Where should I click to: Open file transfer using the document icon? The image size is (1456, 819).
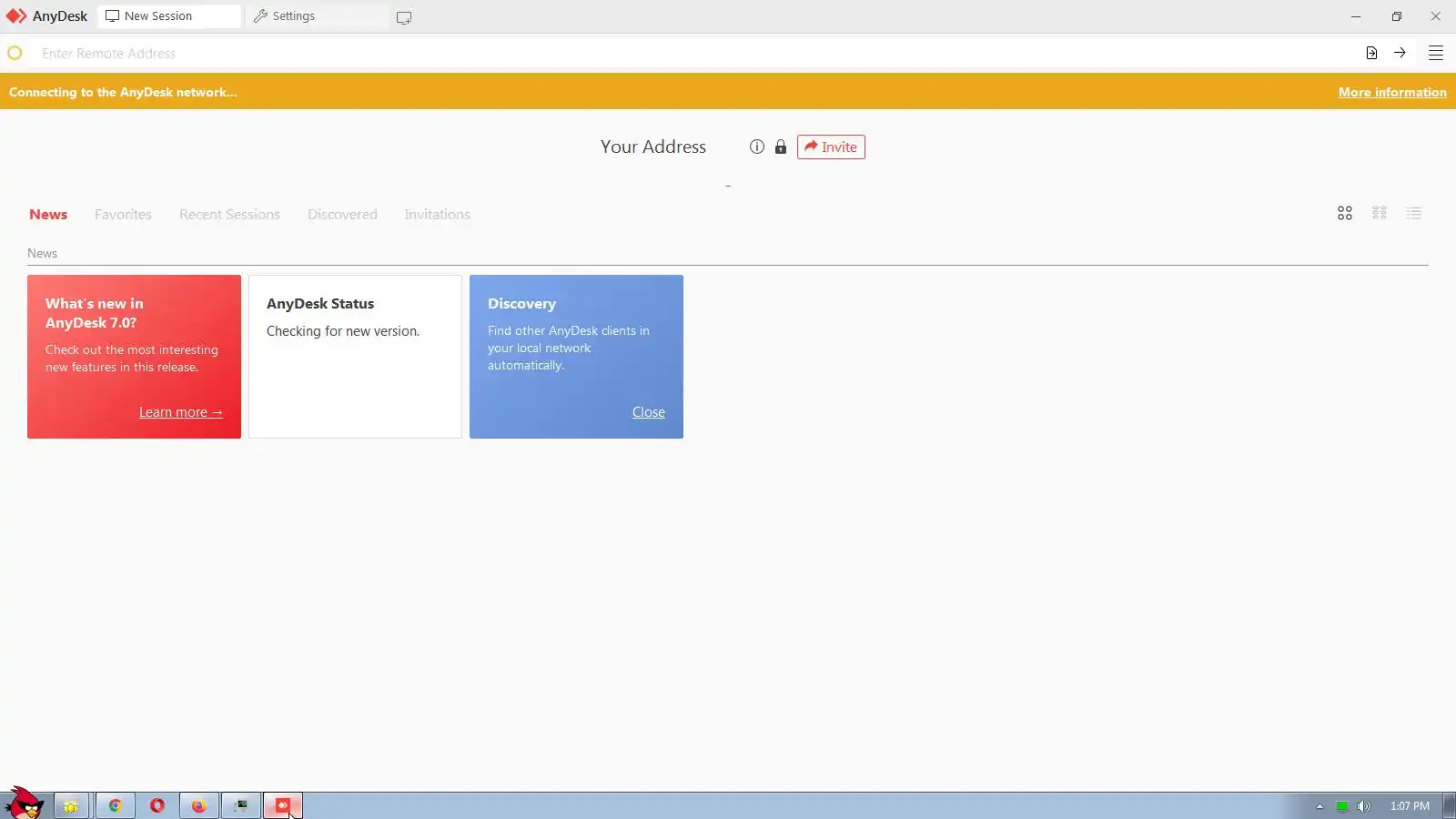tap(1371, 53)
